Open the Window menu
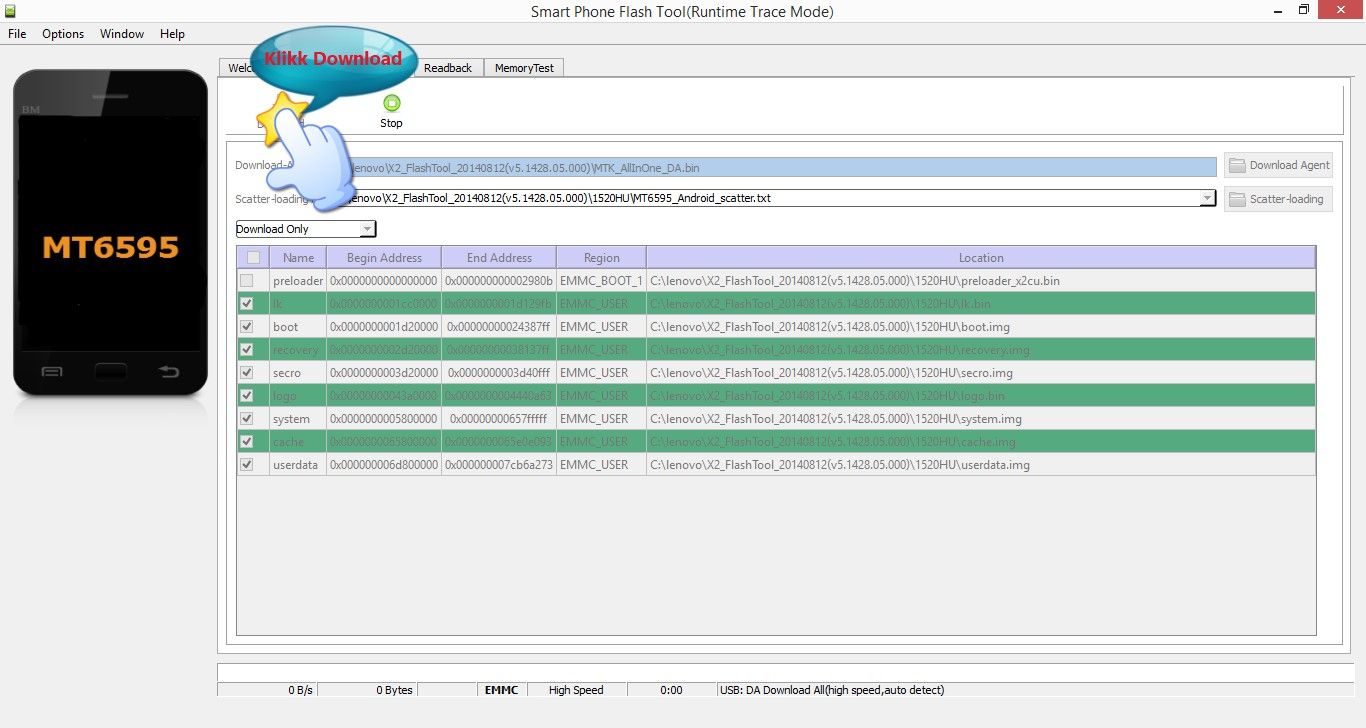Screen dimensions: 1366x728 122,33
